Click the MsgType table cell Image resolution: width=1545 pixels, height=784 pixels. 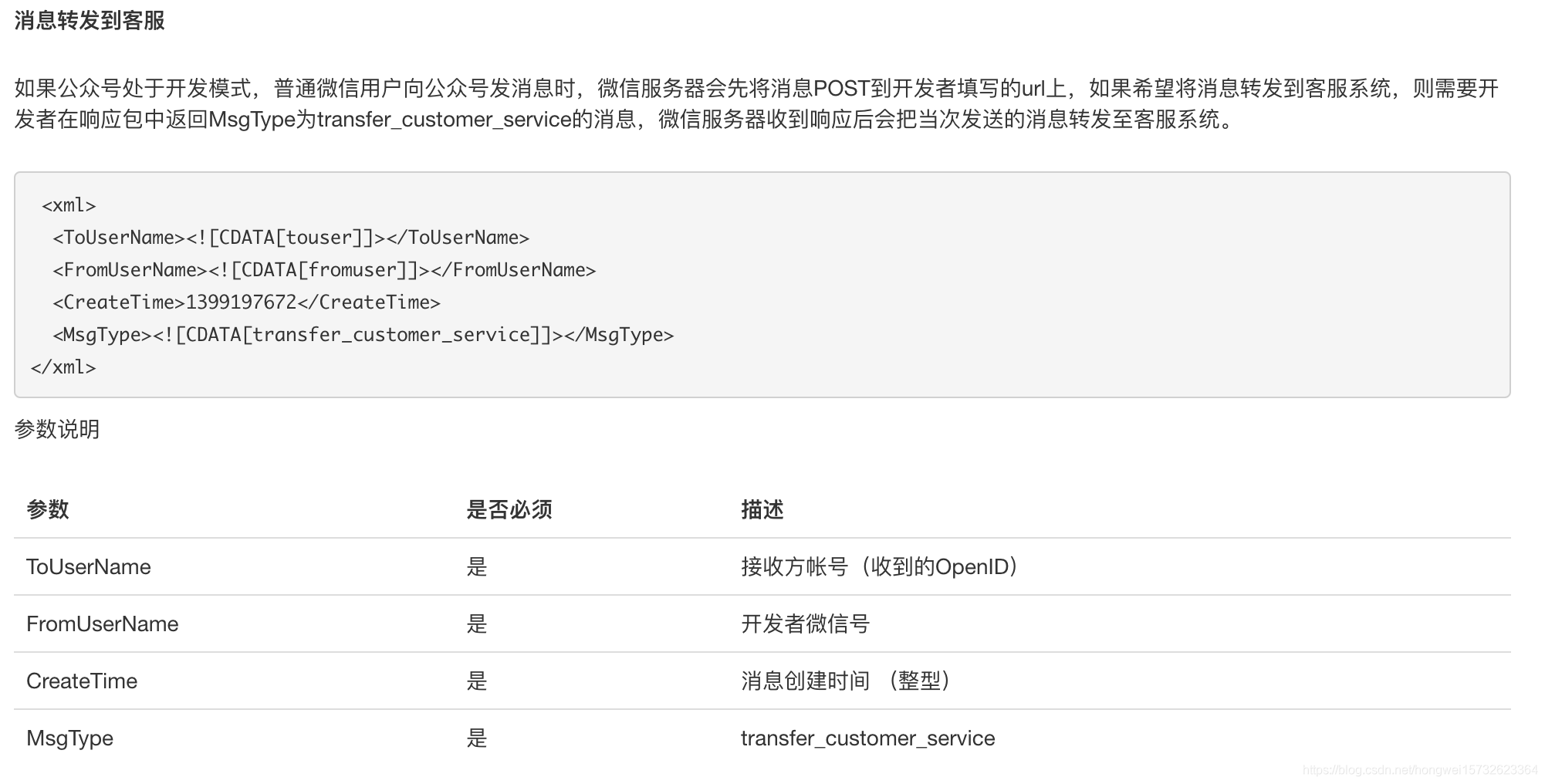tap(69, 738)
